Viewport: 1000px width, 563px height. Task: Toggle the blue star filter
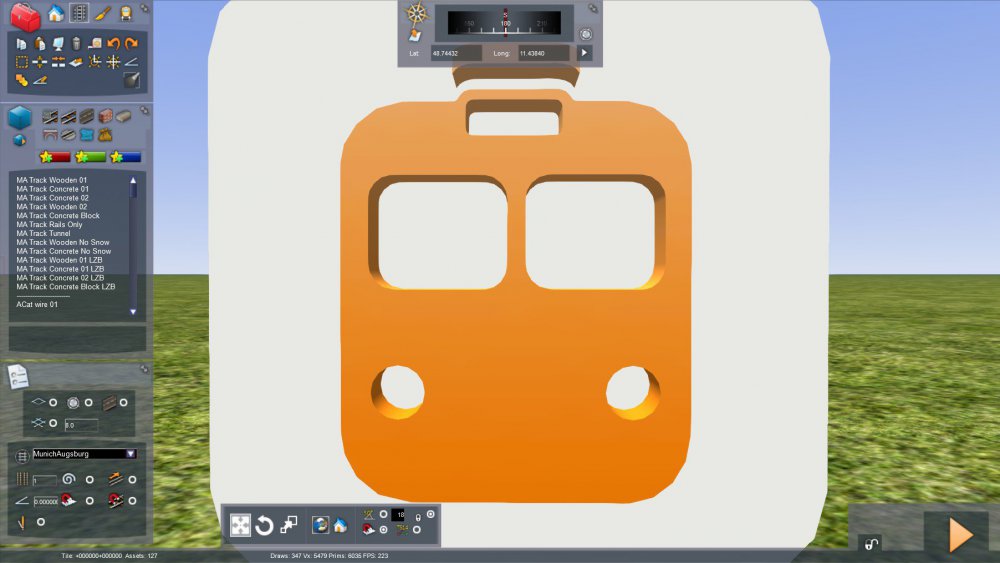point(126,157)
